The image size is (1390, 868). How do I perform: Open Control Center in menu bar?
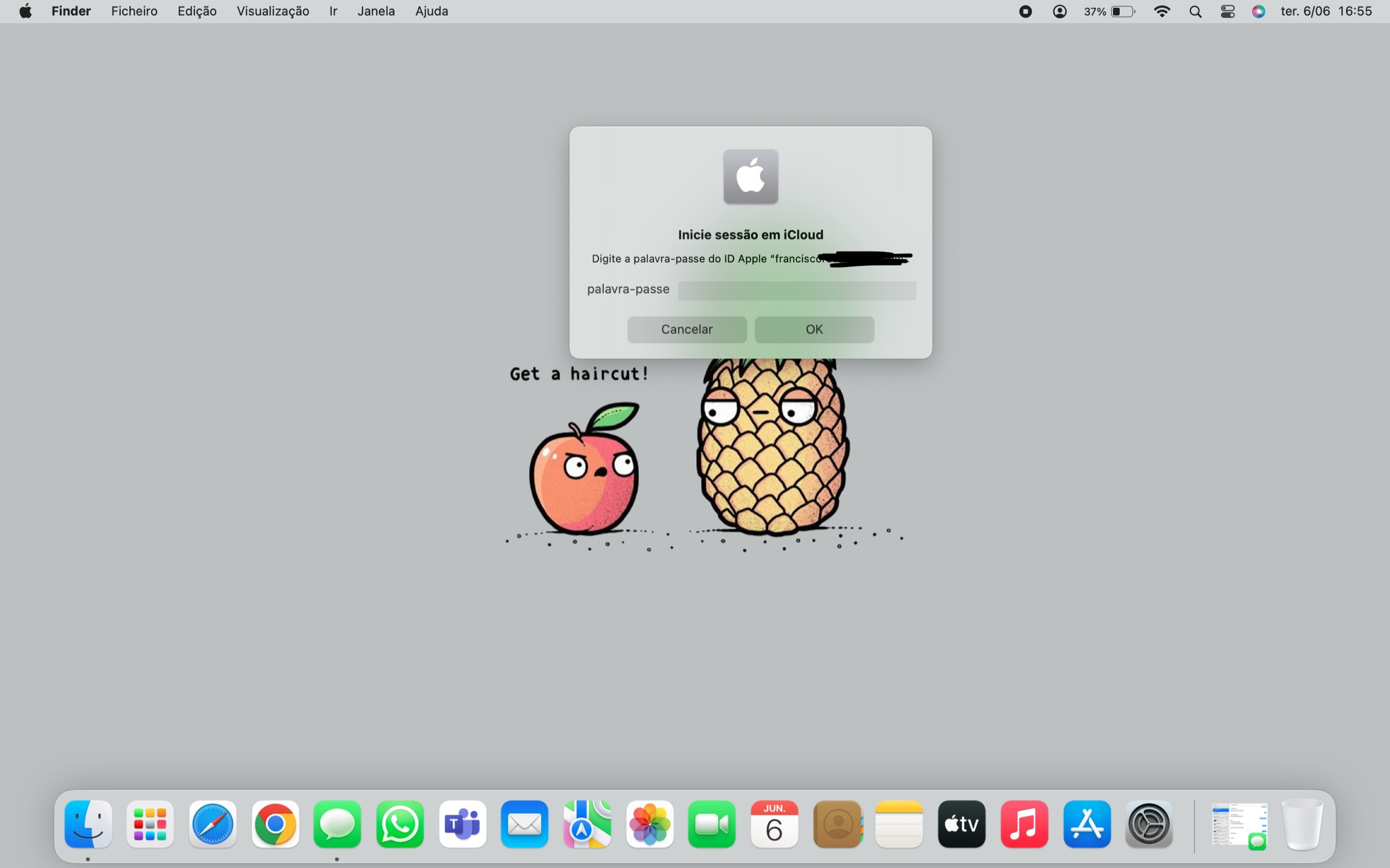pyautogui.click(x=1227, y=11)
